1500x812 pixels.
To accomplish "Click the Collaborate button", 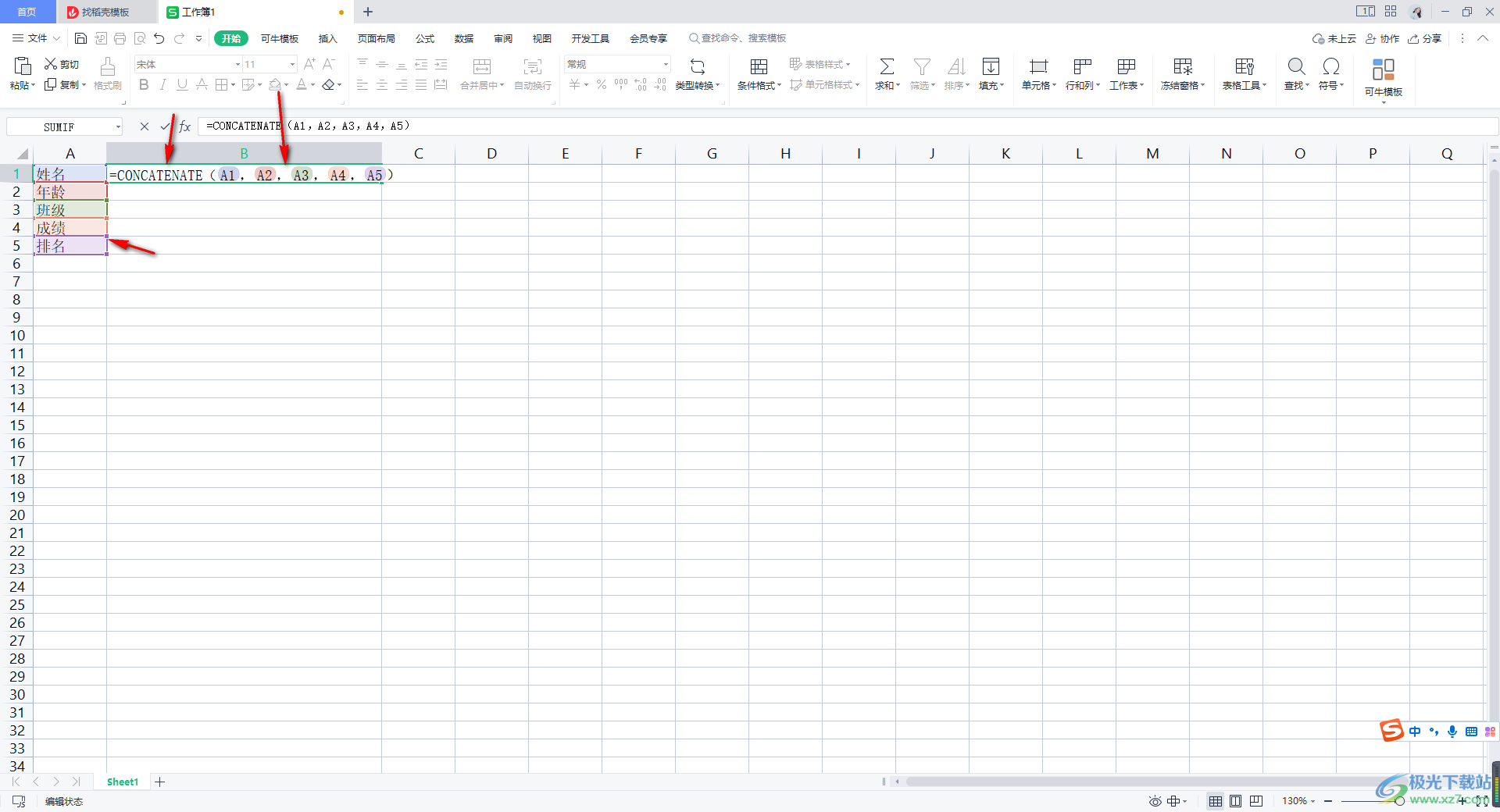I will 1382,38.
